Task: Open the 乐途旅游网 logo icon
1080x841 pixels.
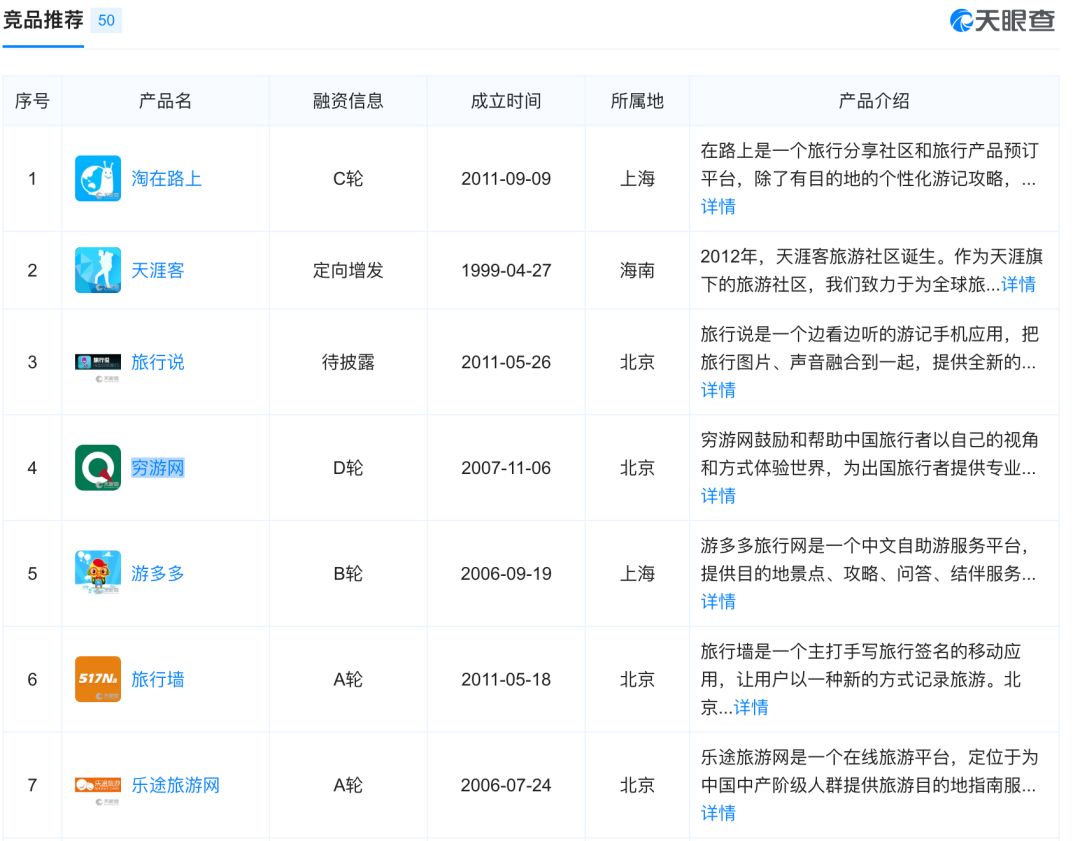Action: pos(97,785)
